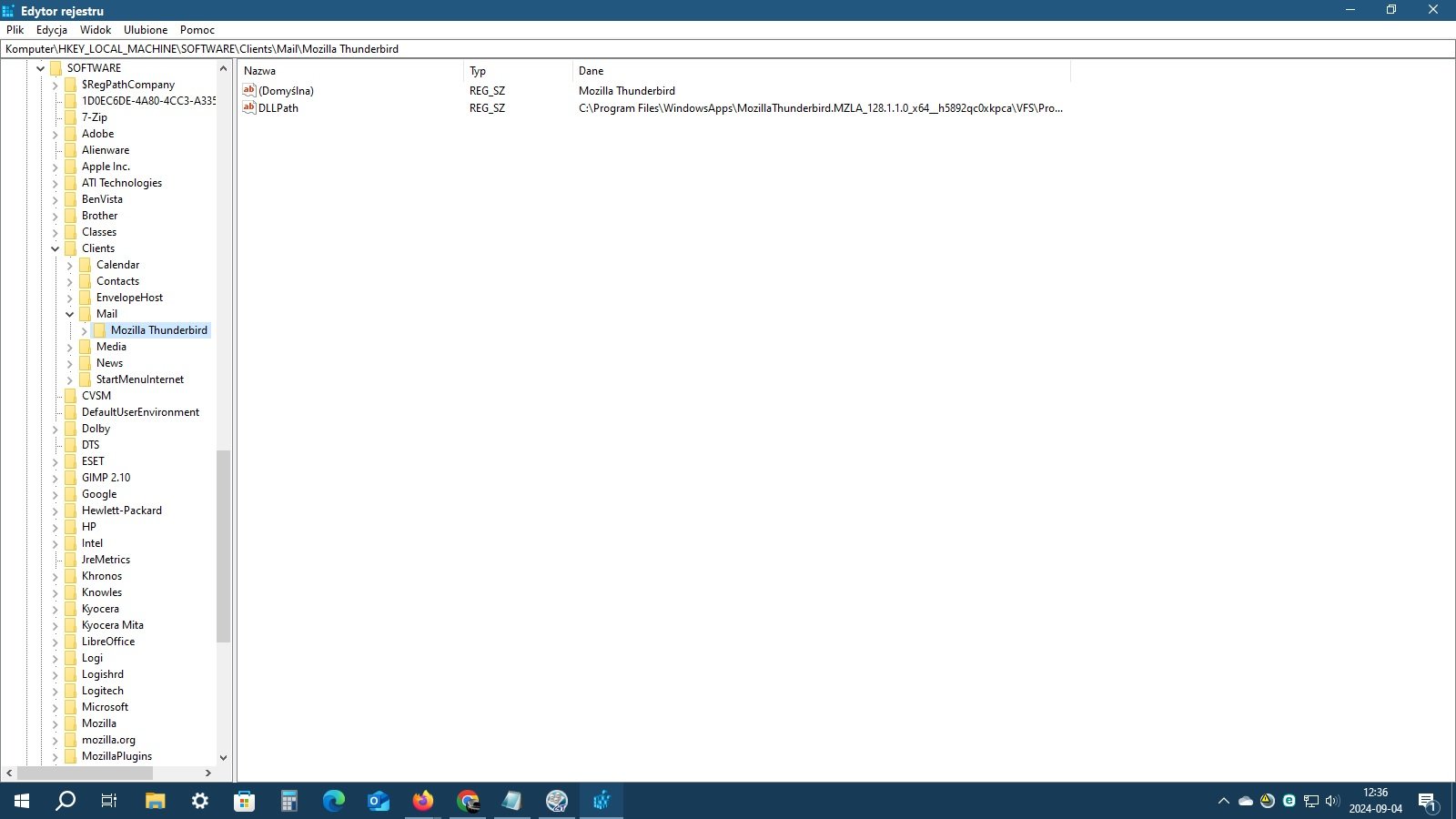
Task: Expand the Mozilla Thunderbird key
Action: point(85,330)
